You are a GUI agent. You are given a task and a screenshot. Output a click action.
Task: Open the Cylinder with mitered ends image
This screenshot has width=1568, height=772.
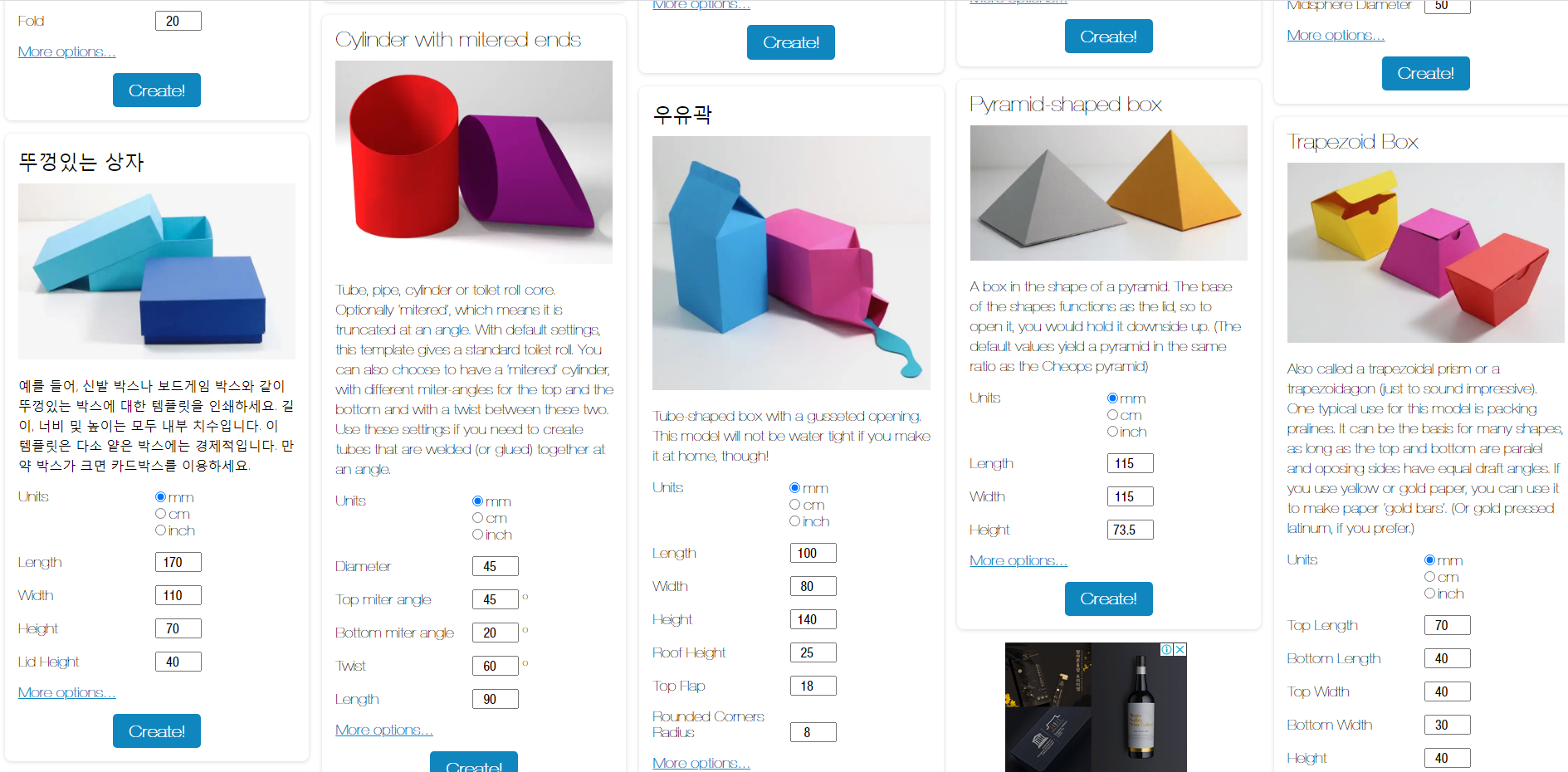point(474,162)
